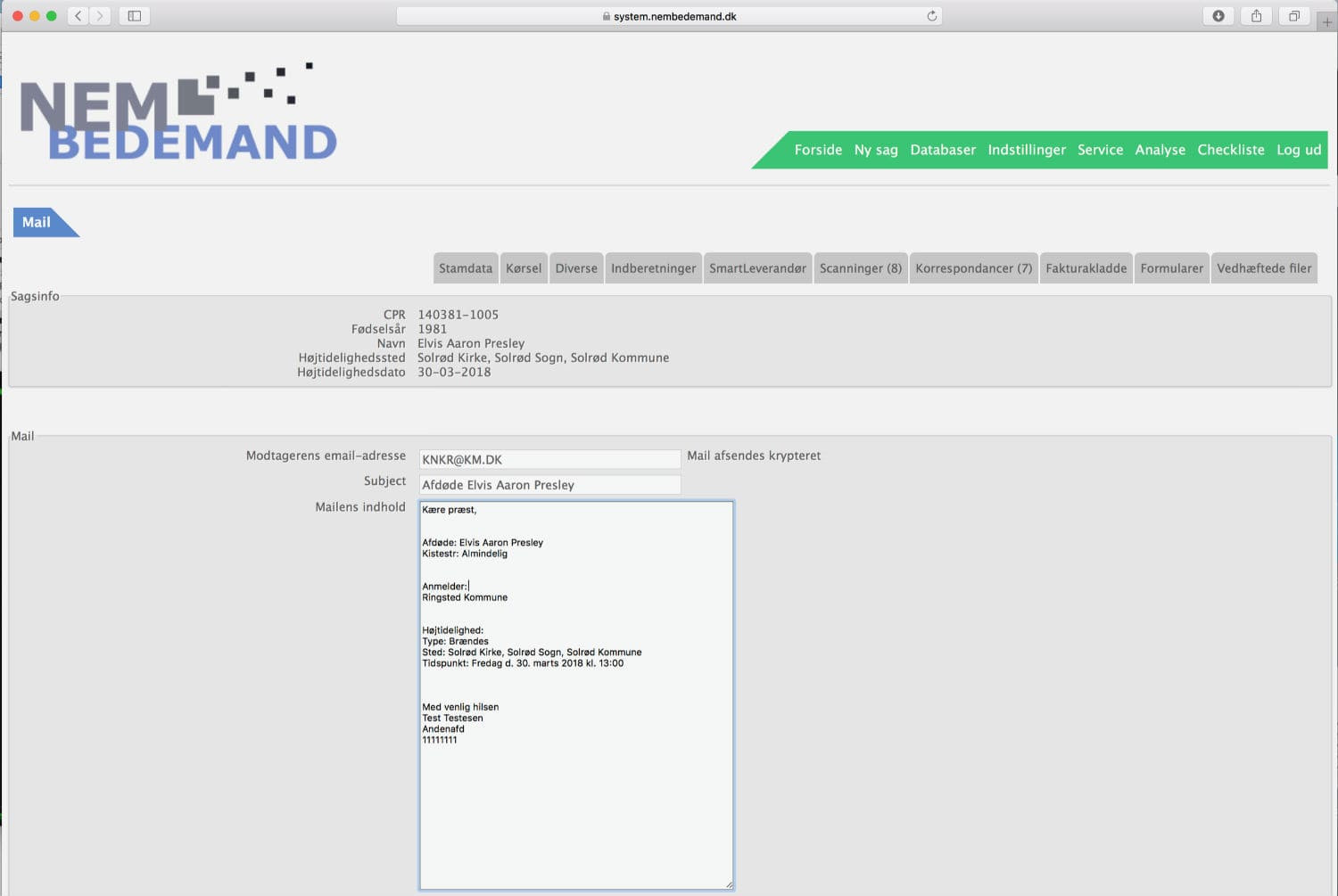Viewport: 1338px width, 896px height.
Task: Start a new case via Ny sag
Action: 876,150
